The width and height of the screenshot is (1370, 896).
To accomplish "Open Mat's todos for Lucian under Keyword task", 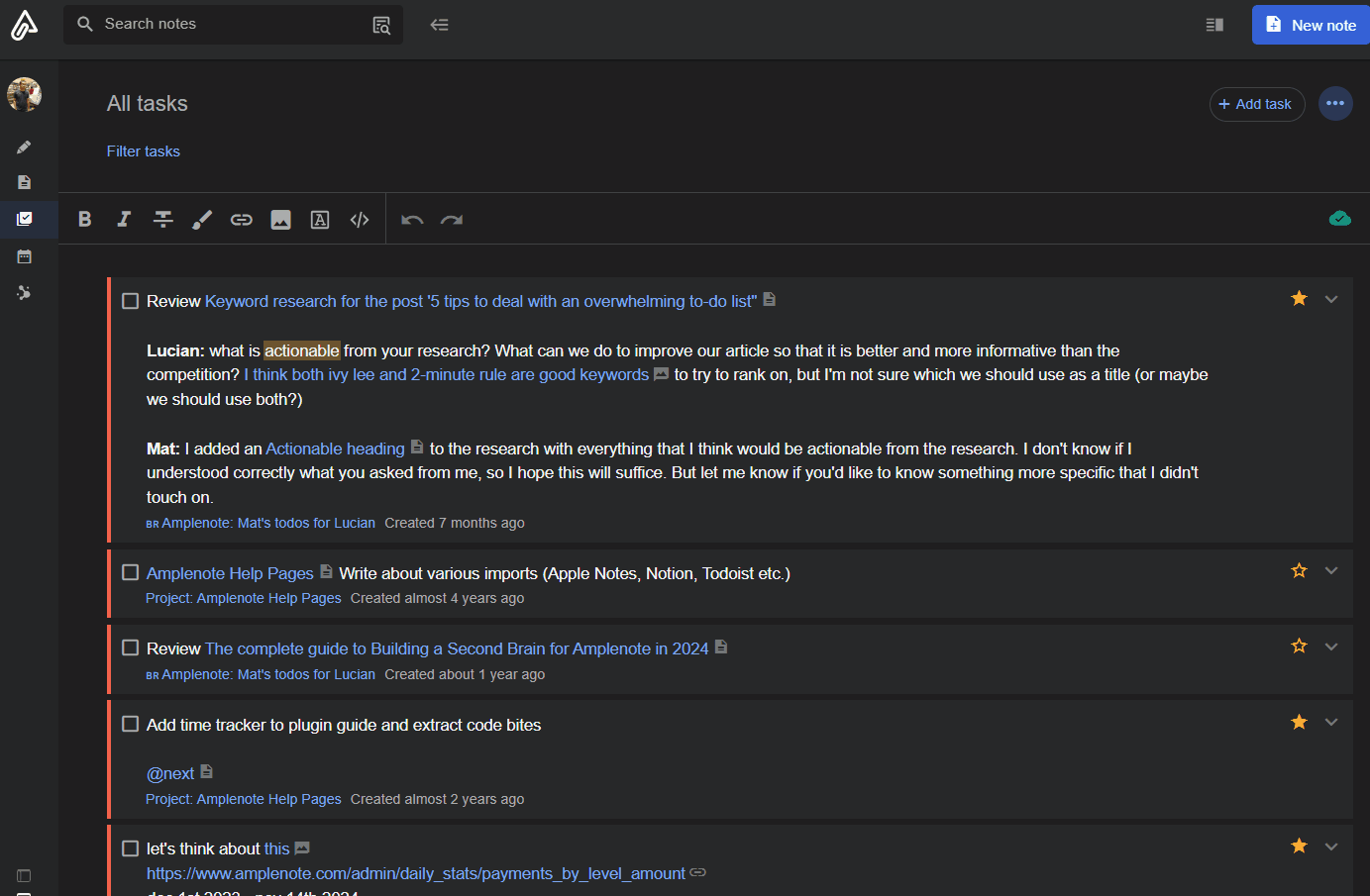I will pos(268,523).
